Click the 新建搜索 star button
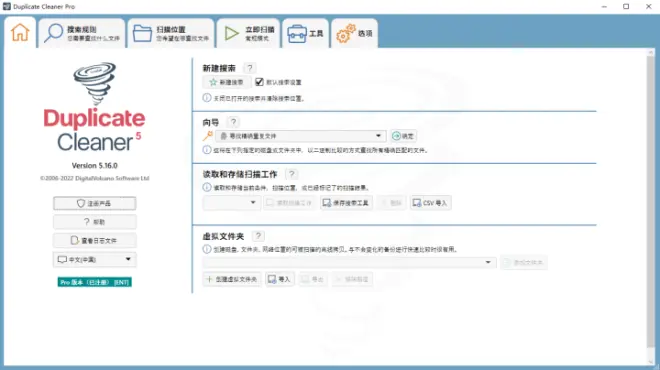Image resolution: width=660 pixels, height=370 pixels. (x=226, y=82)
